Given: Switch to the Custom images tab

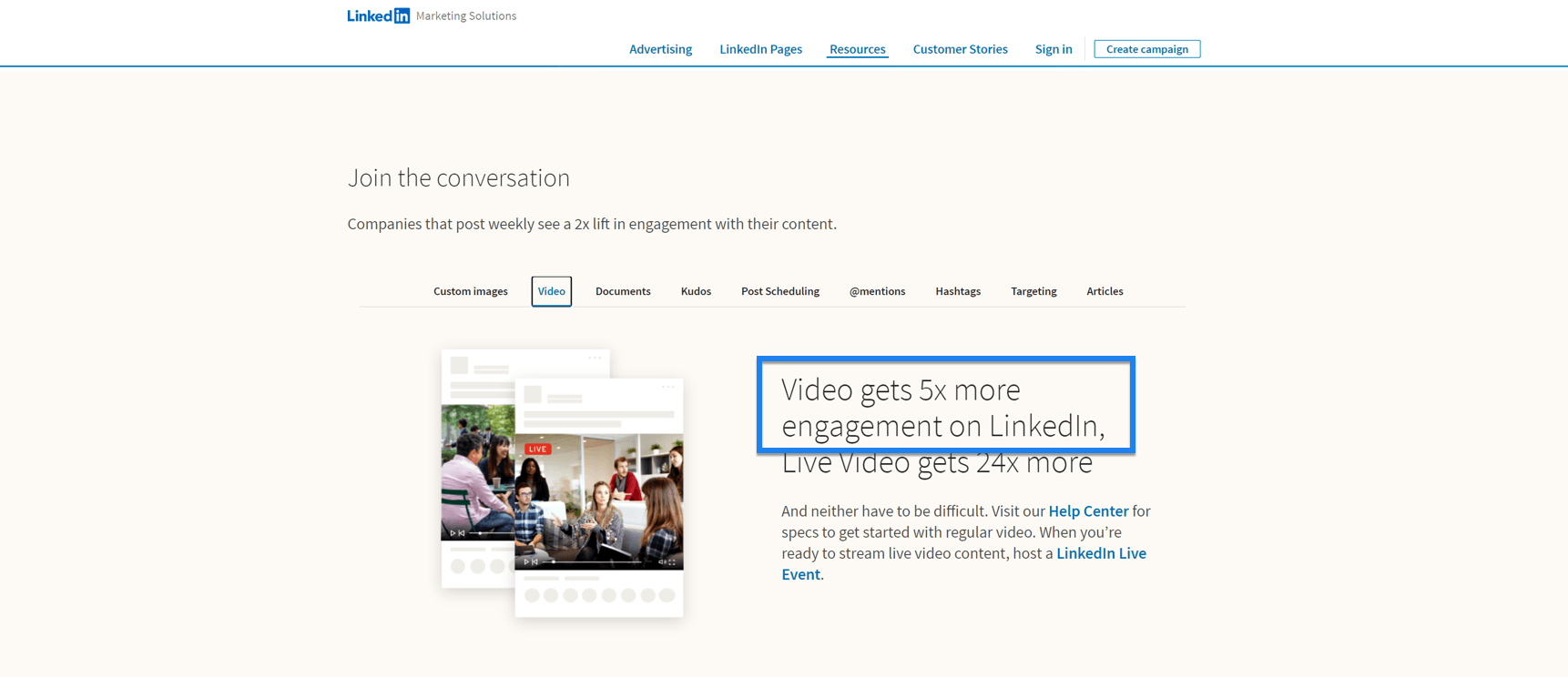Looking at the screenshot, I should pyautogui.click(x=470, y=291).
